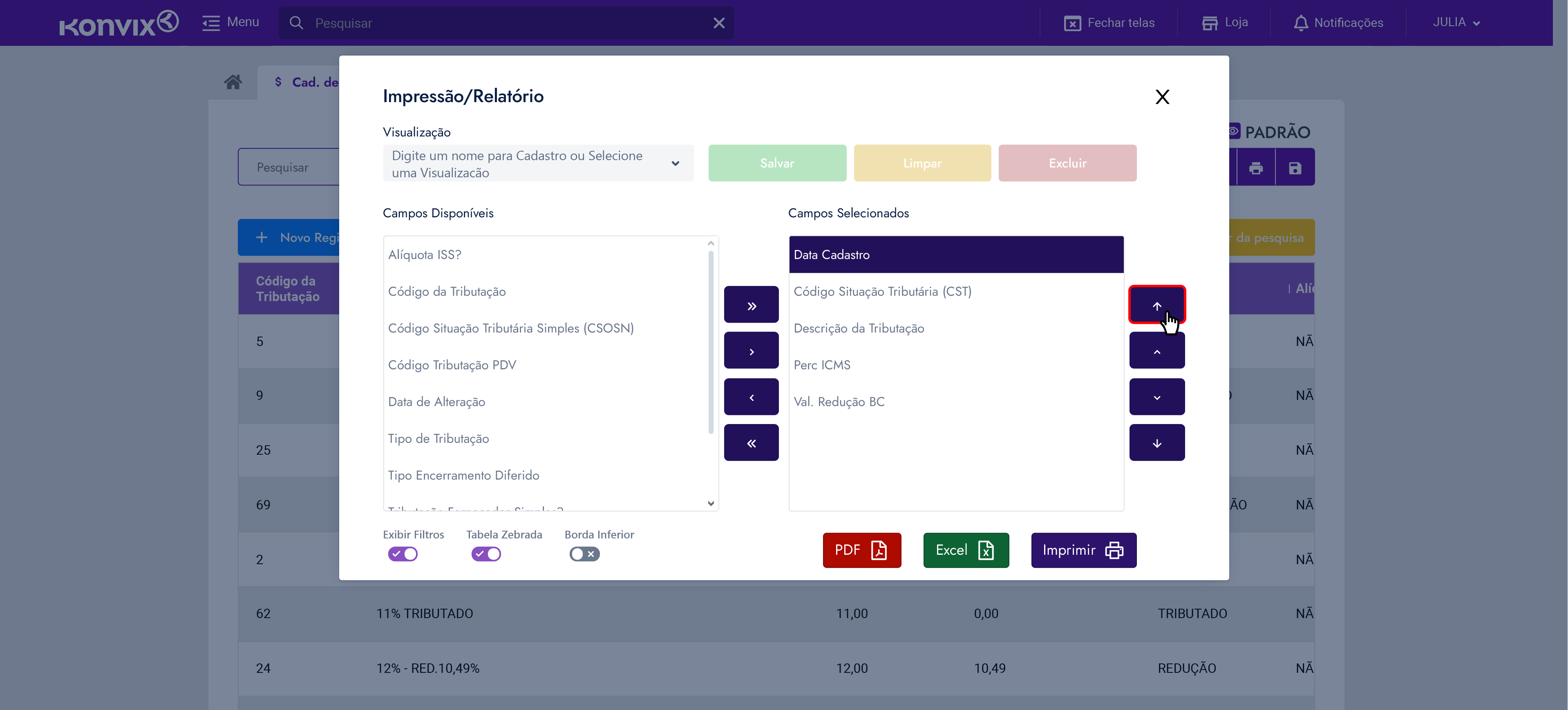Disable the Exibir Filtros toggle

pyautogui.click(x=403, y=554)
